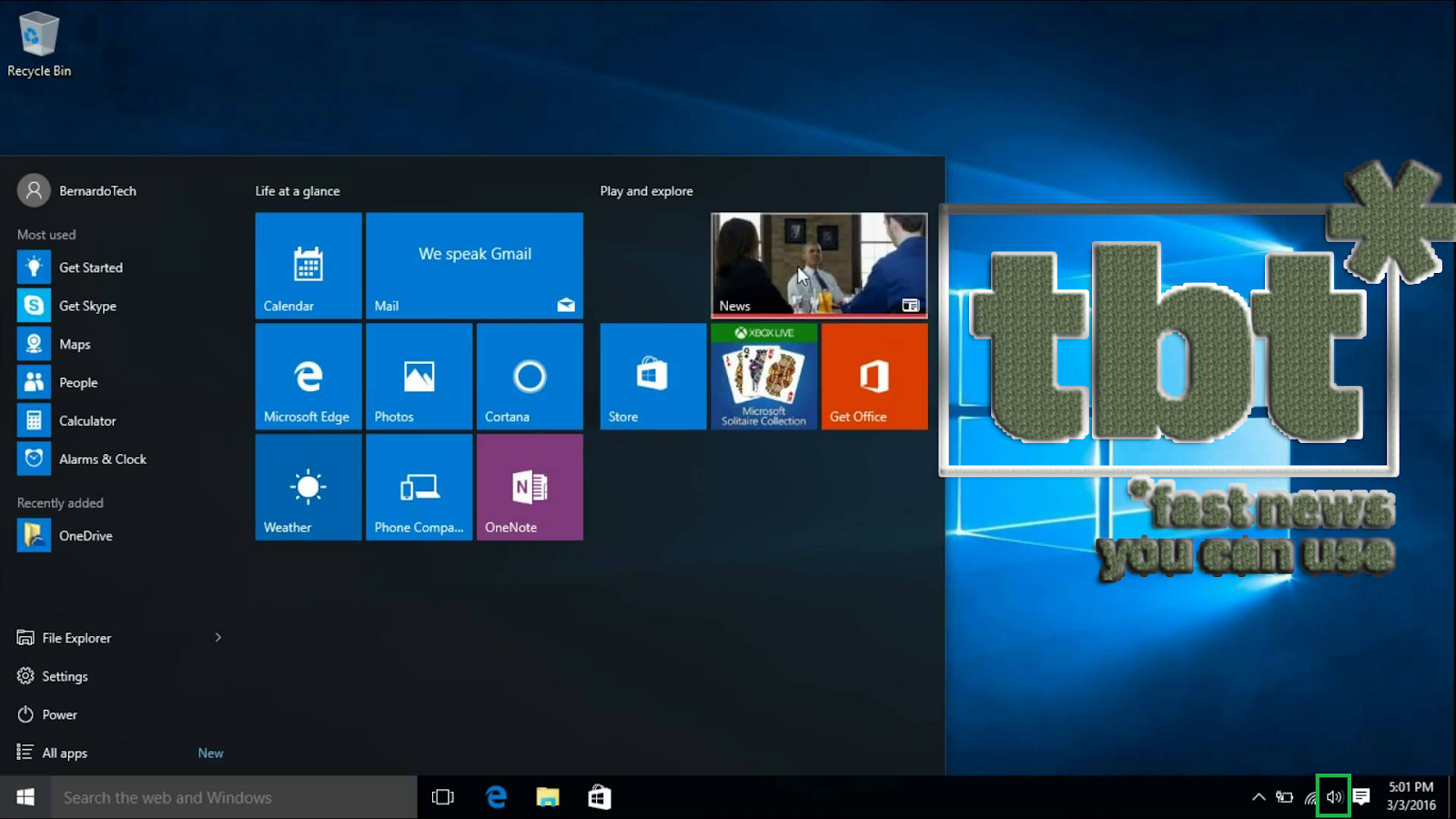Click the Life at a glance group title
Viewport: 1456px width, 819px height.
coord(298,191)
